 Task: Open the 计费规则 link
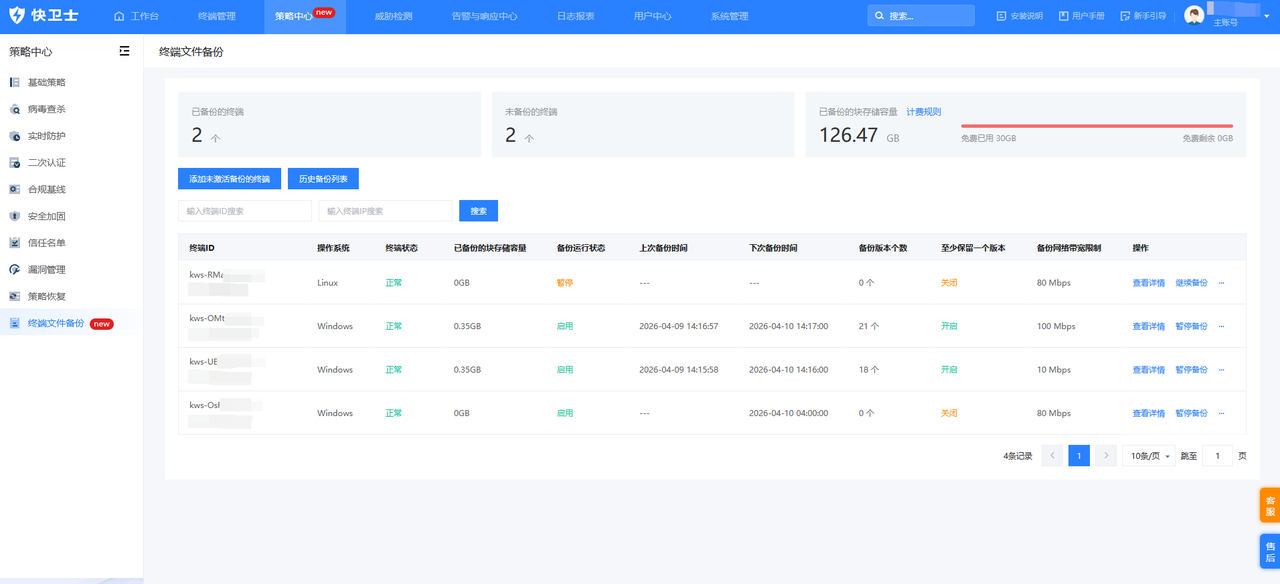point(923,112)
